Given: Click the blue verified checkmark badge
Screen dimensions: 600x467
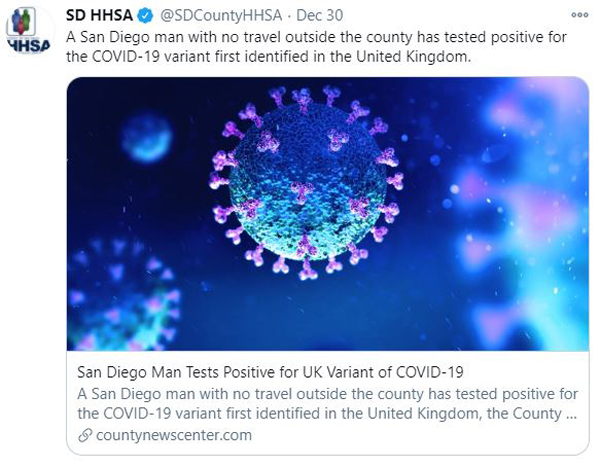Looking at the screenshot, I should 145,16.
